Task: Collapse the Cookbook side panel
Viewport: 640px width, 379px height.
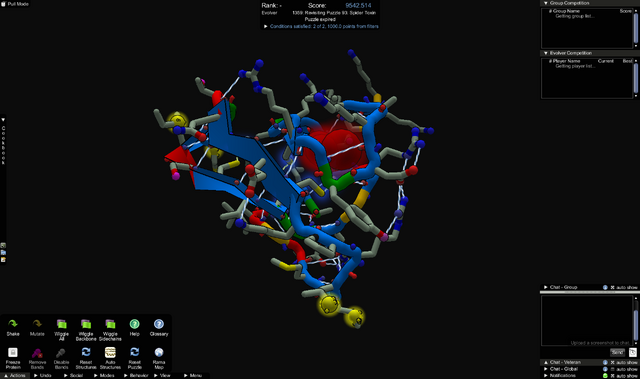Action: (3, 120)
